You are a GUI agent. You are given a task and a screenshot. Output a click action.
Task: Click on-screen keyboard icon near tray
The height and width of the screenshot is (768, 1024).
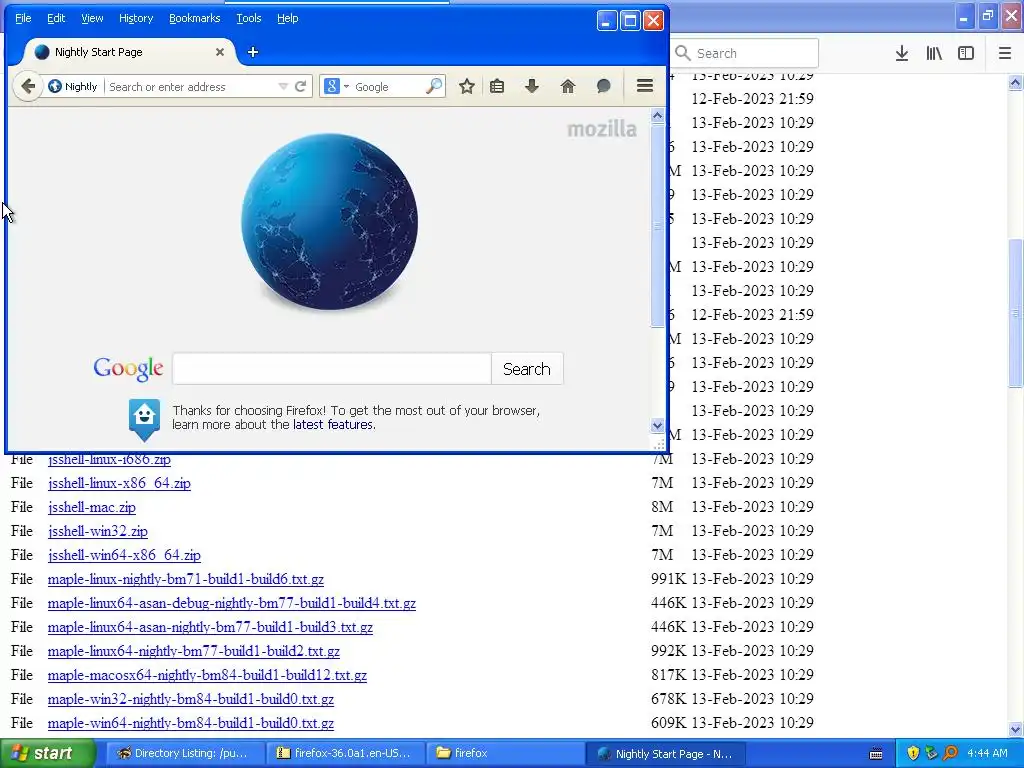click(x=876, y=754)
